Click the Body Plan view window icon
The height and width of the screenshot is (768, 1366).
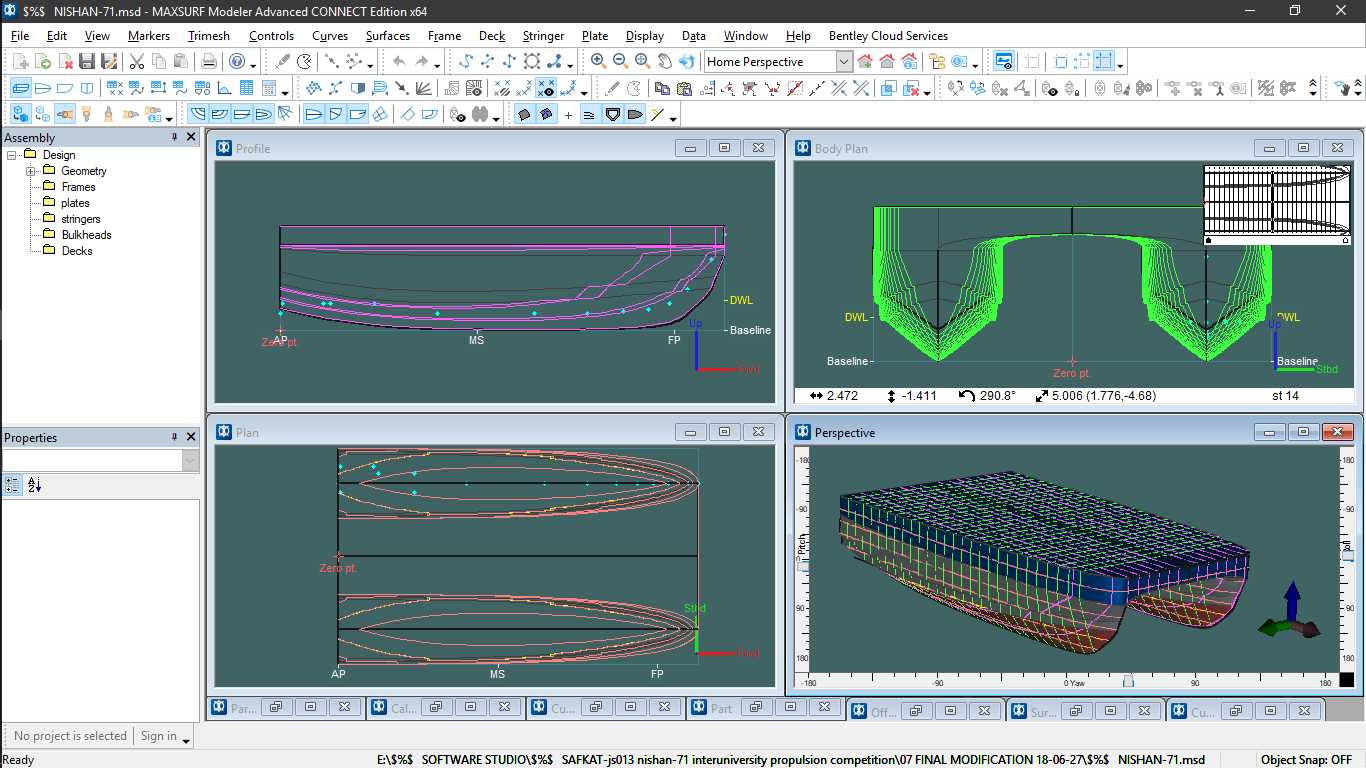(87, 88)
